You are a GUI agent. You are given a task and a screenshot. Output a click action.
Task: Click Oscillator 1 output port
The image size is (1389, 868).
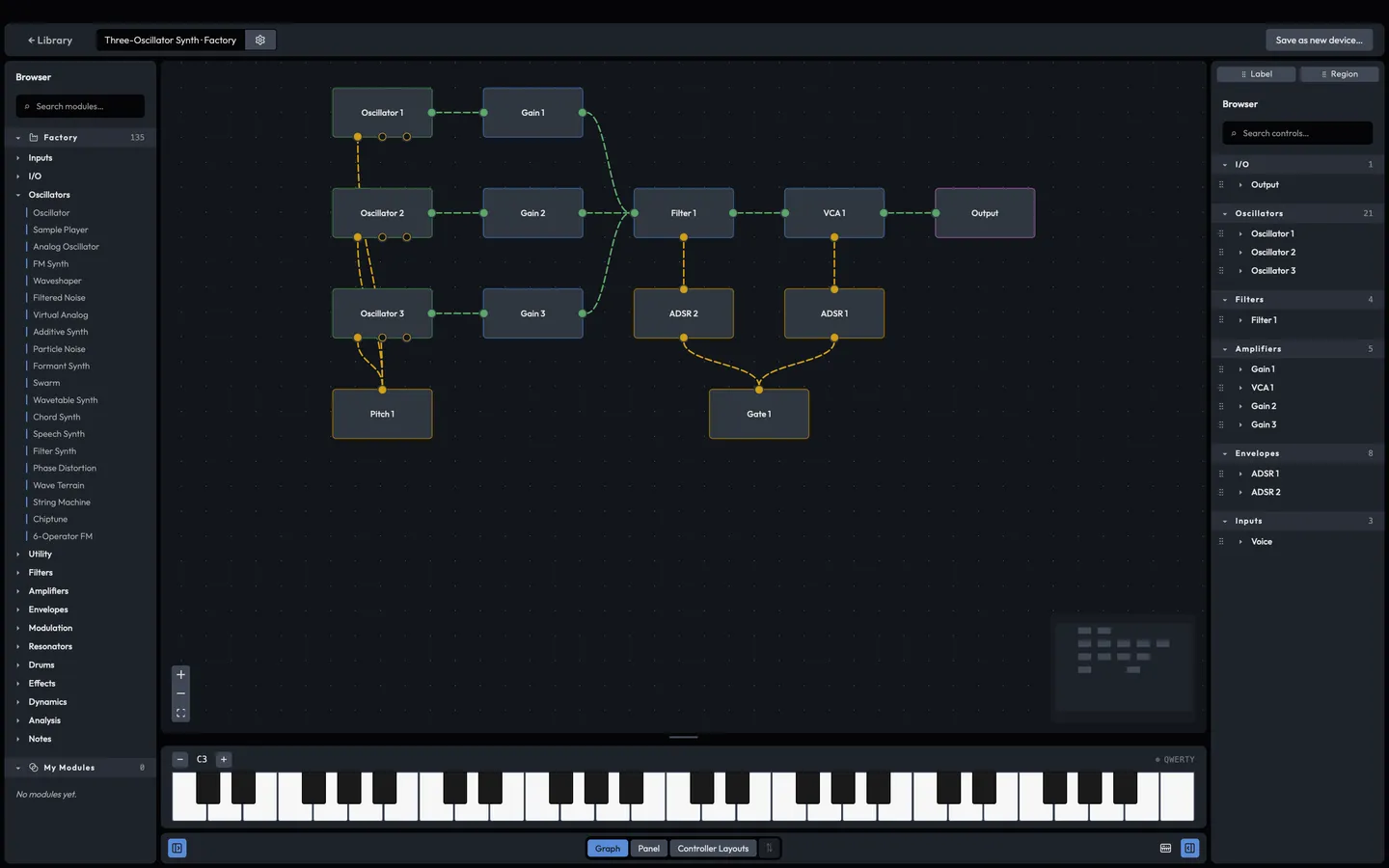pos(432,113)
